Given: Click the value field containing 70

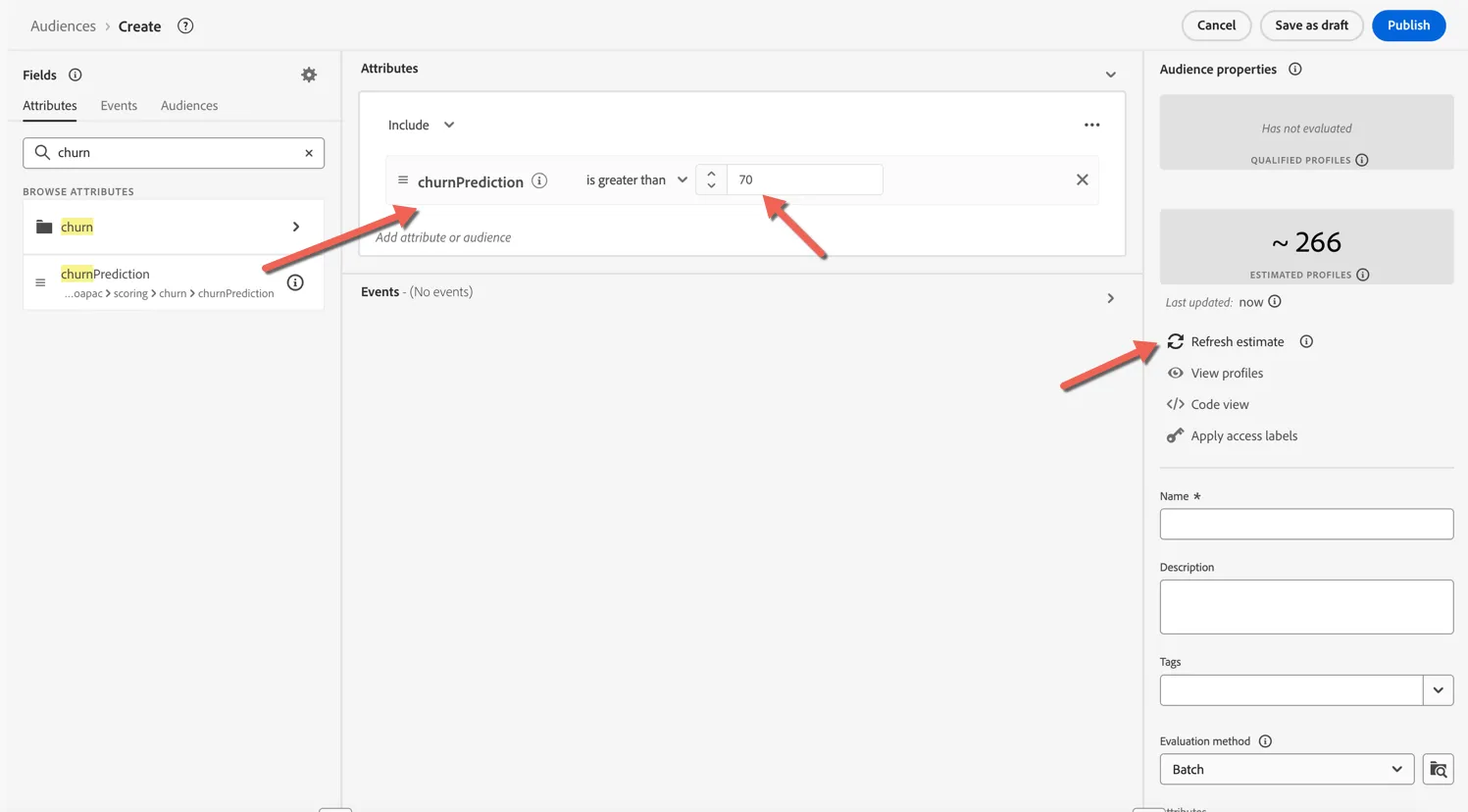Looking at the screenshot, I should tap(804, 179).
